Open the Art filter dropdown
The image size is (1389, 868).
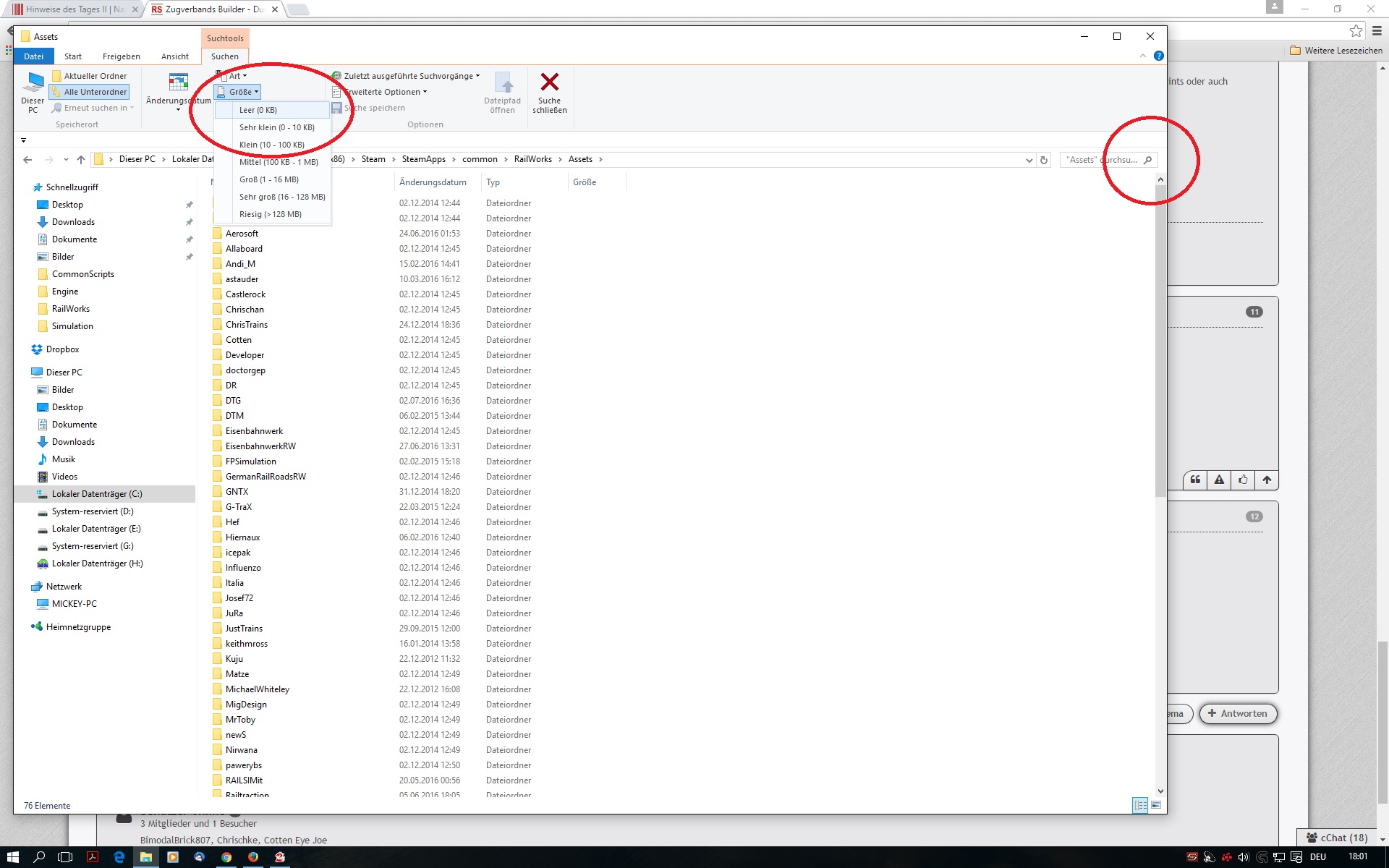[235, 76]
